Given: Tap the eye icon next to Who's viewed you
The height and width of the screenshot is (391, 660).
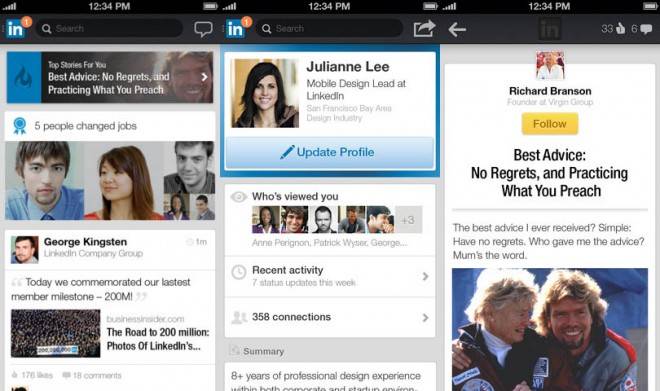Looking at the screenshot, I should click(x=239, y=197).
